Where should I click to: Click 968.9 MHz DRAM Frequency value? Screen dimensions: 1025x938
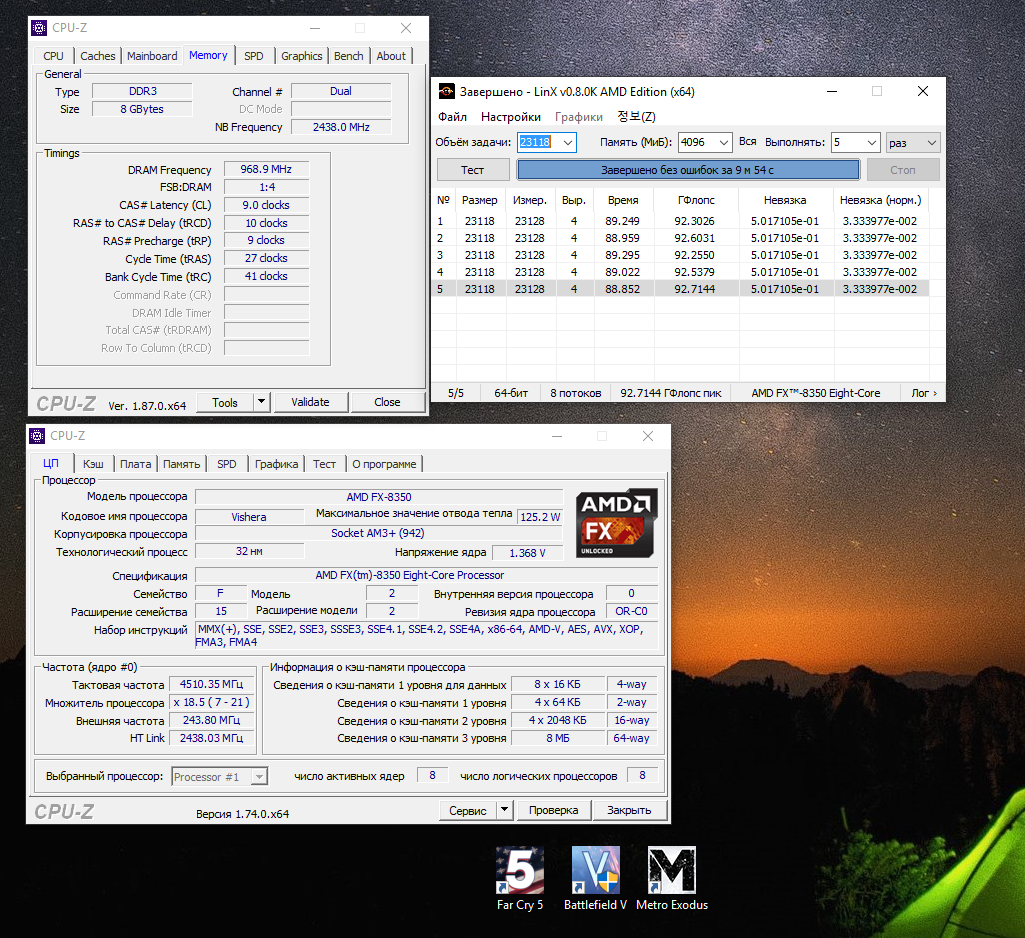[266, 169]
